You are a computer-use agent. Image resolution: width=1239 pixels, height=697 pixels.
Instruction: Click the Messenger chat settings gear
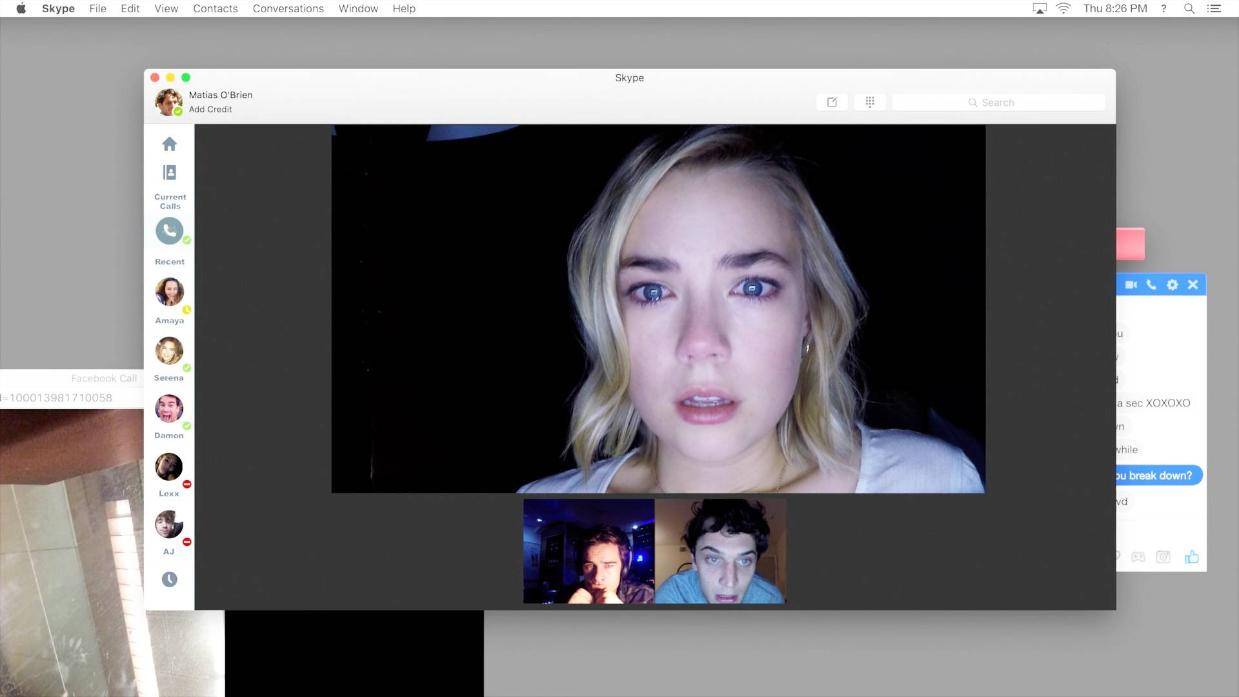pyautogui.click(x=1172, y=285)
